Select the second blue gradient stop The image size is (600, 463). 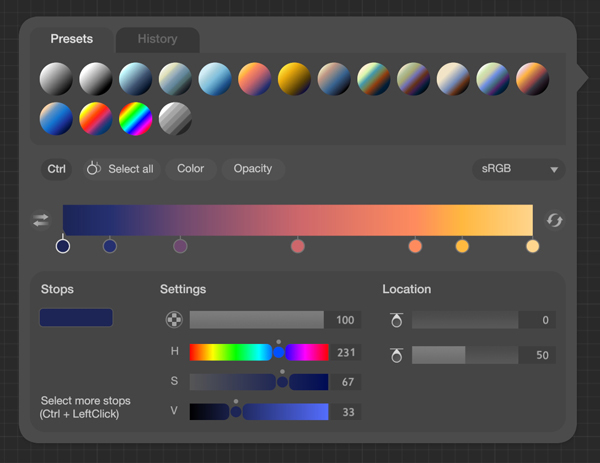coord(110,246)
